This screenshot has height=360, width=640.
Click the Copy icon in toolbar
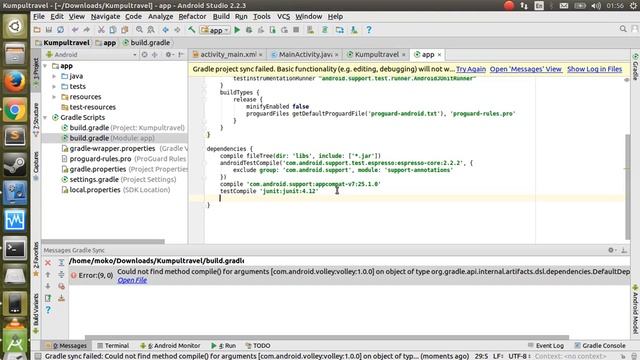[113, 30]
